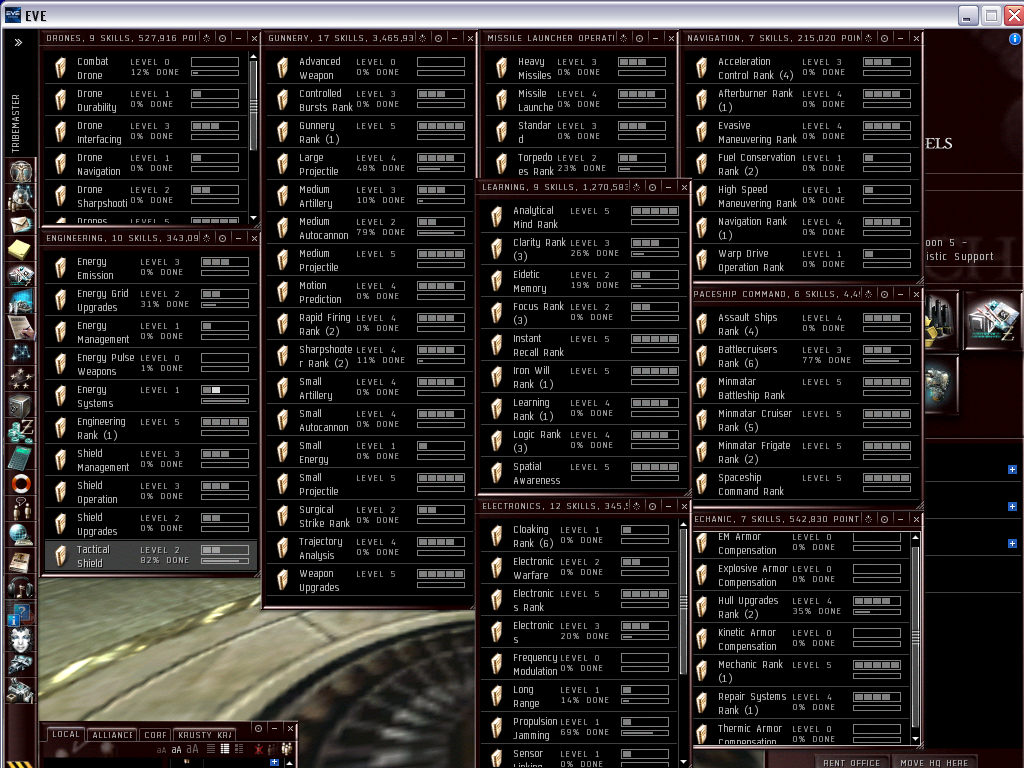Select the Hull Upgrades Rank skill row

click(801, 607)
